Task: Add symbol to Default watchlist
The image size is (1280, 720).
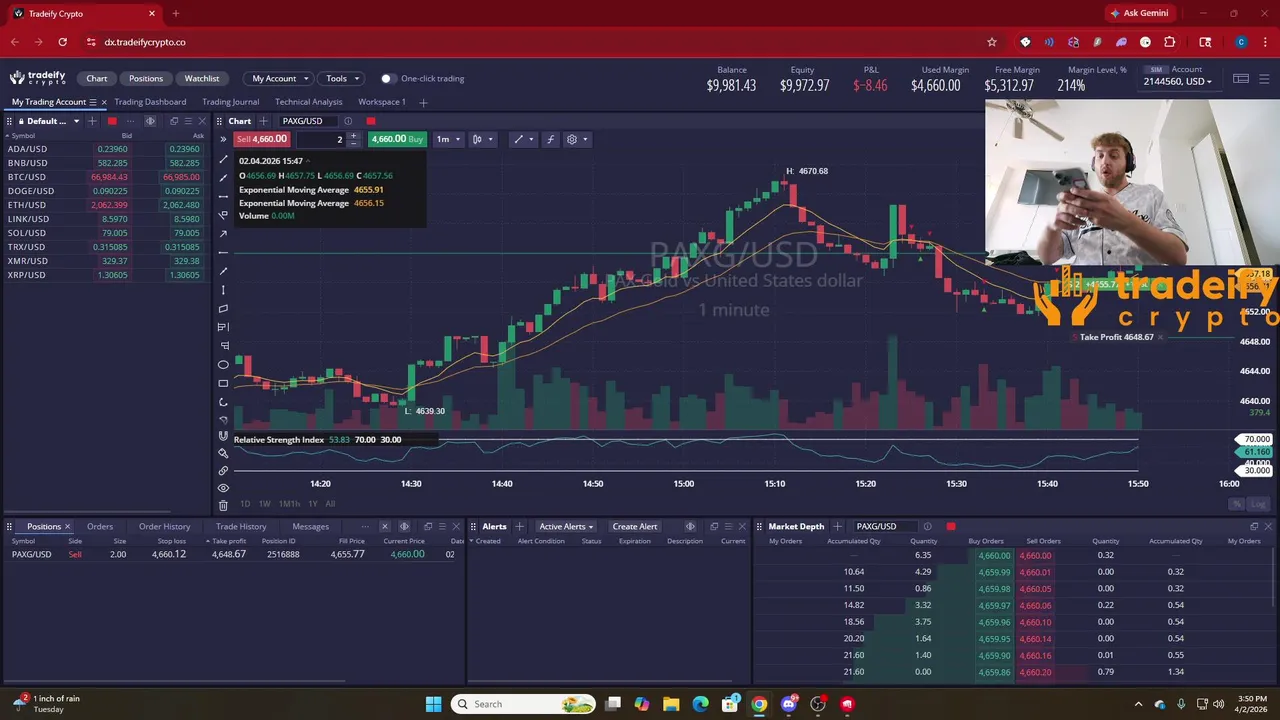Action: [92, 121]
